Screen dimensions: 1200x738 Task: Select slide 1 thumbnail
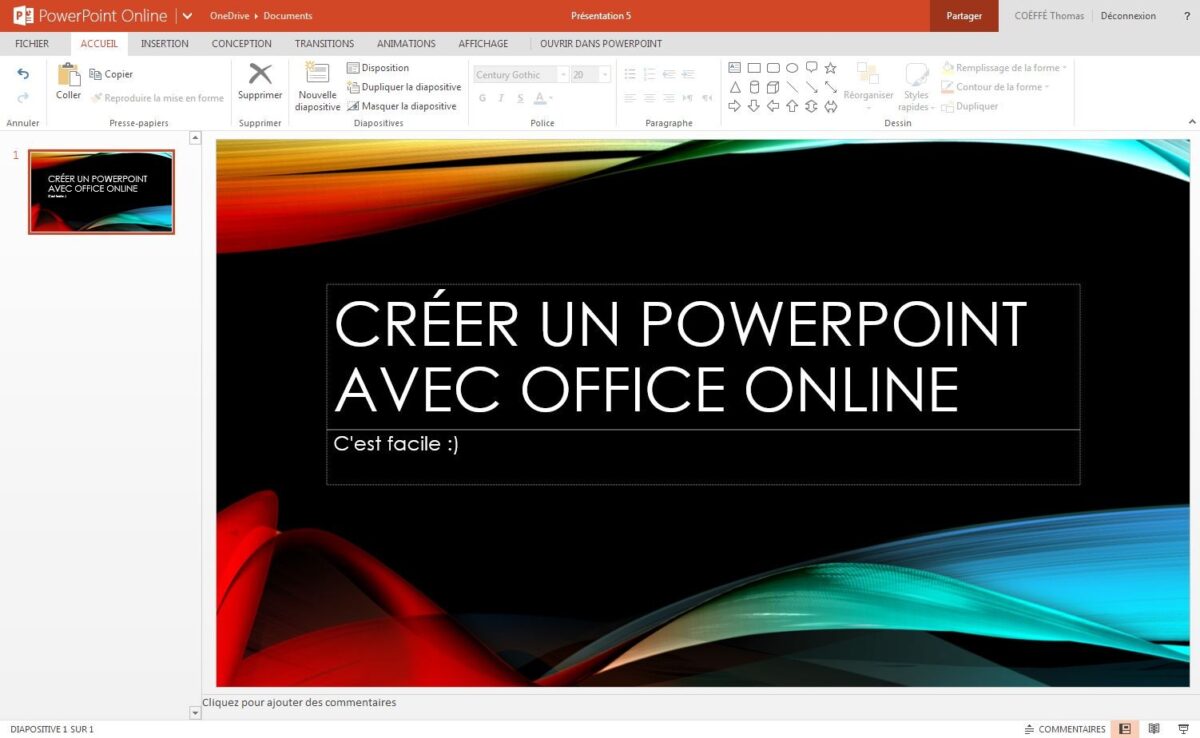coord(101,192)
